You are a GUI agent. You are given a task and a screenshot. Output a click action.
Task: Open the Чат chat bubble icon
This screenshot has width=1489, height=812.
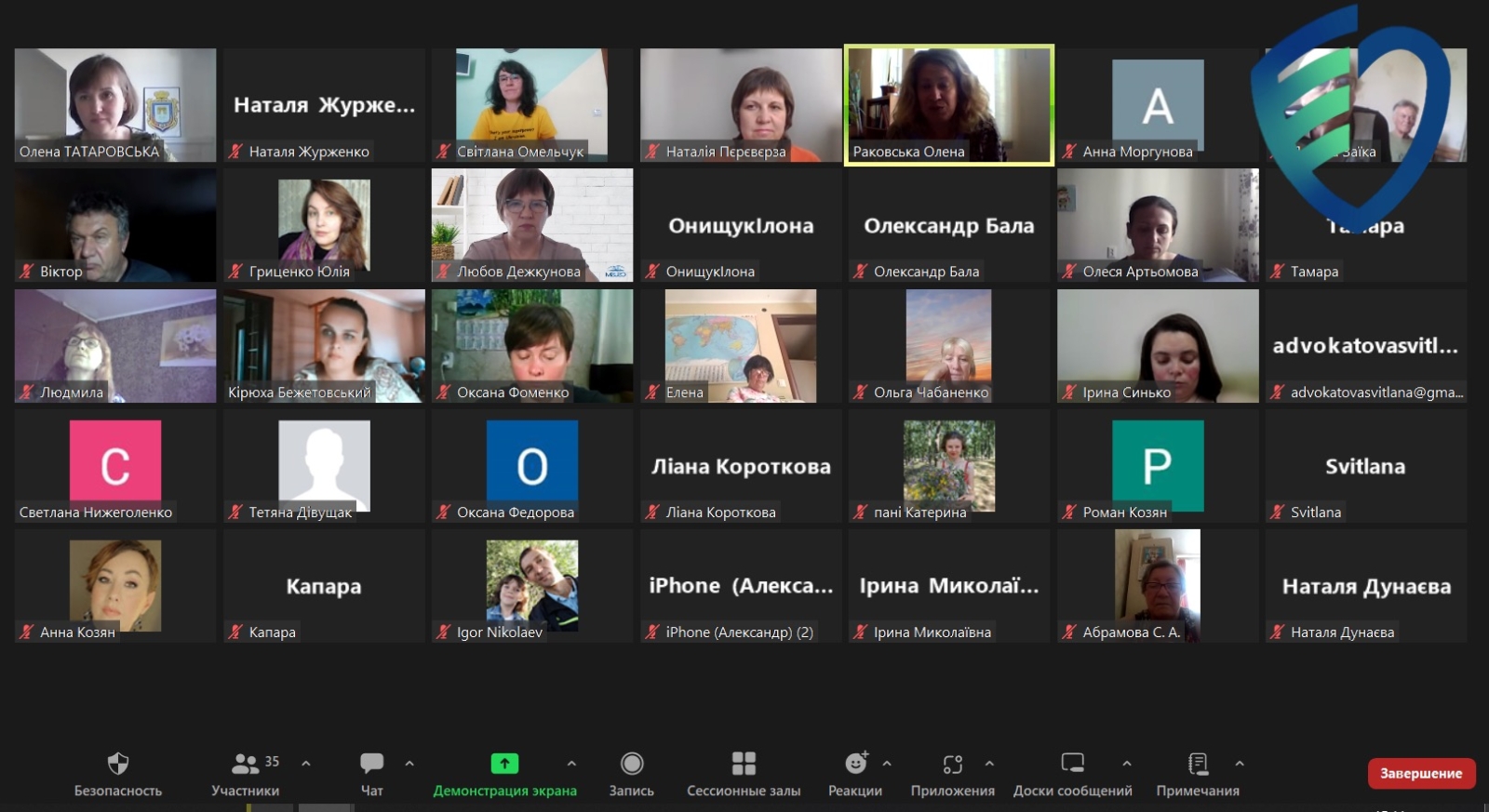pyautogui.click(x=371, y=765)
